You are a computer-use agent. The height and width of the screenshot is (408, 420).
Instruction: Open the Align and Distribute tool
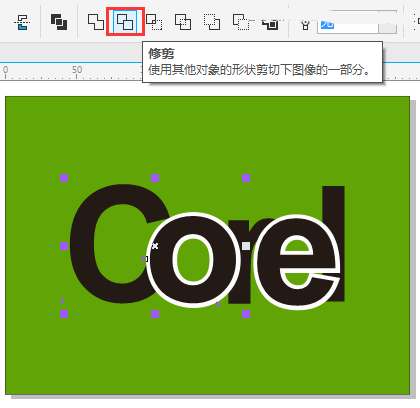point(22,22)
